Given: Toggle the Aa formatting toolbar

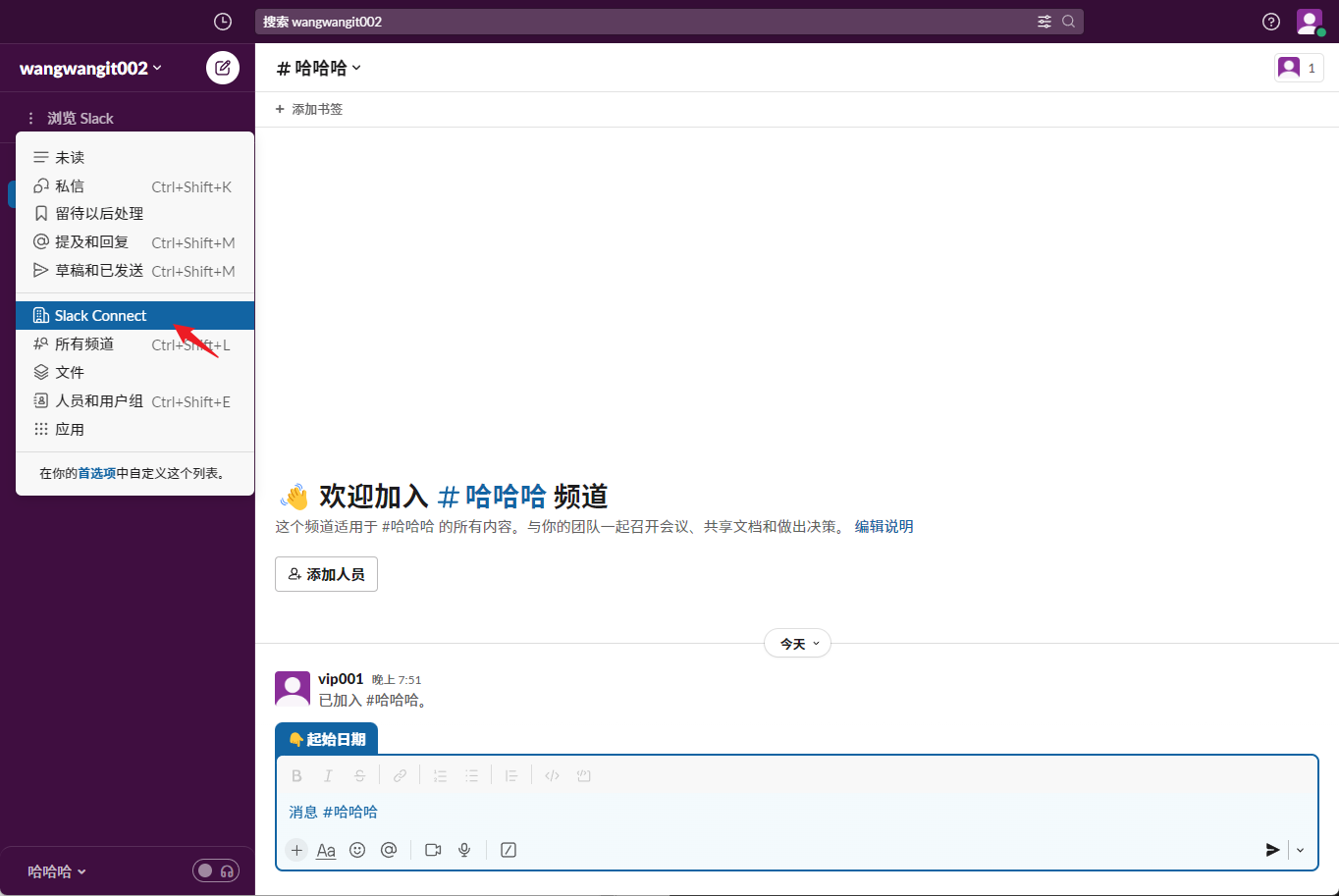Looking at the screenshot, I should click(326, 850).
